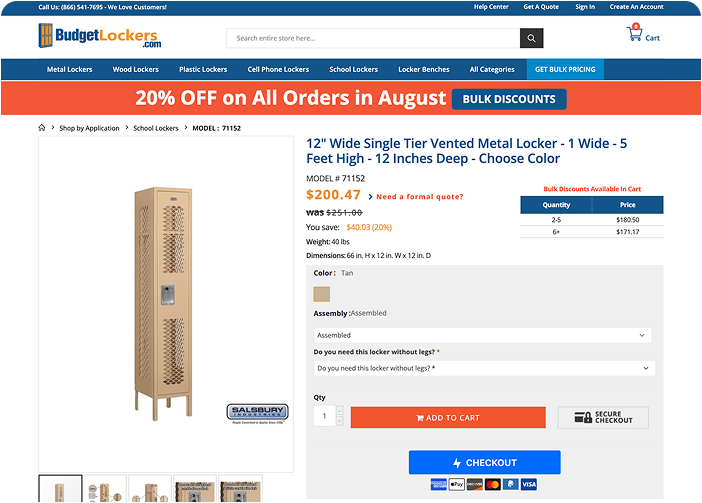Select the Tan color swatch

tap(321, 294)
